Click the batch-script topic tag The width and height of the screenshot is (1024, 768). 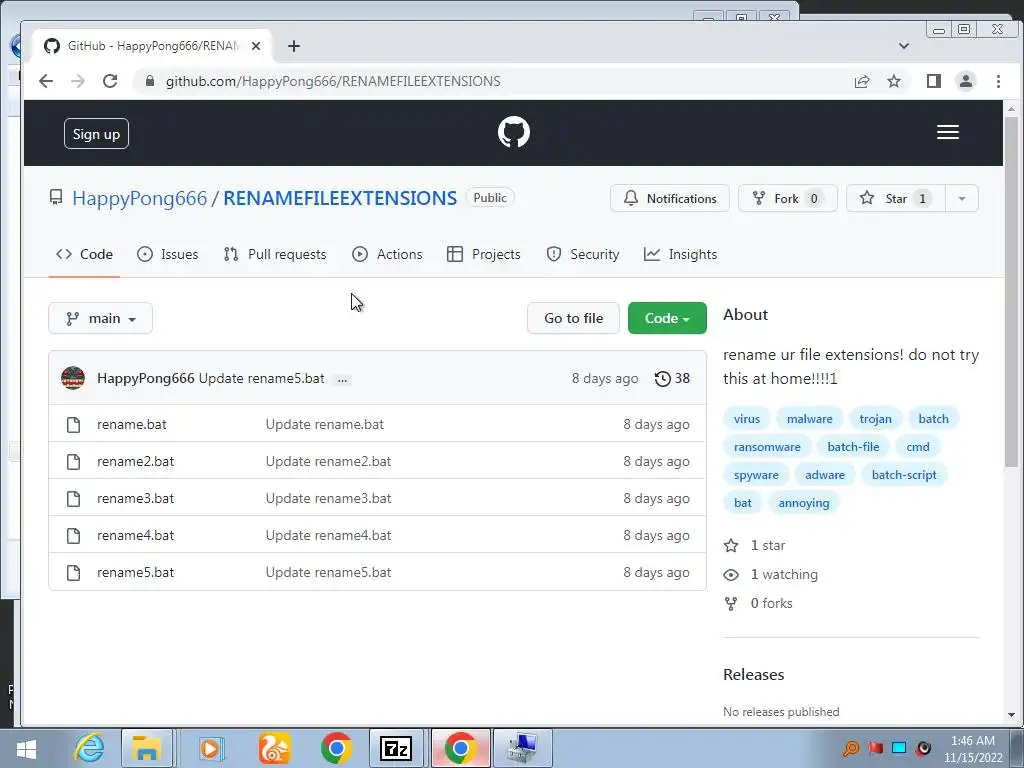pyautogui.click(x=904, y=475)
